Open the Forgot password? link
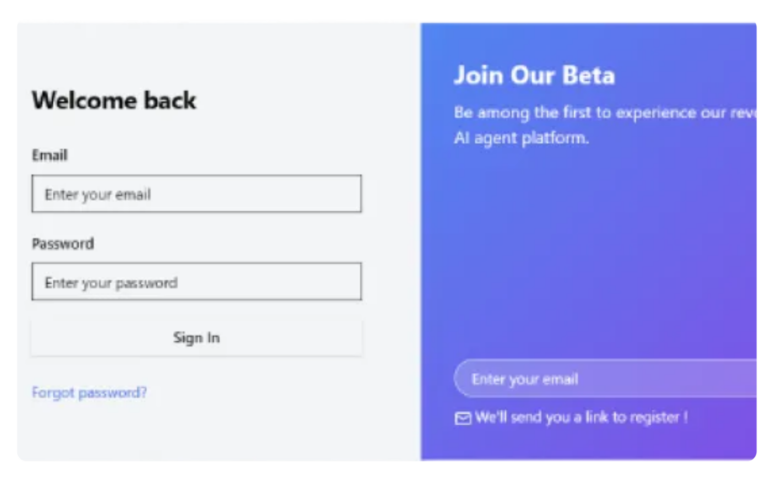This screenshot has height=480, width=768. (89, 392)
